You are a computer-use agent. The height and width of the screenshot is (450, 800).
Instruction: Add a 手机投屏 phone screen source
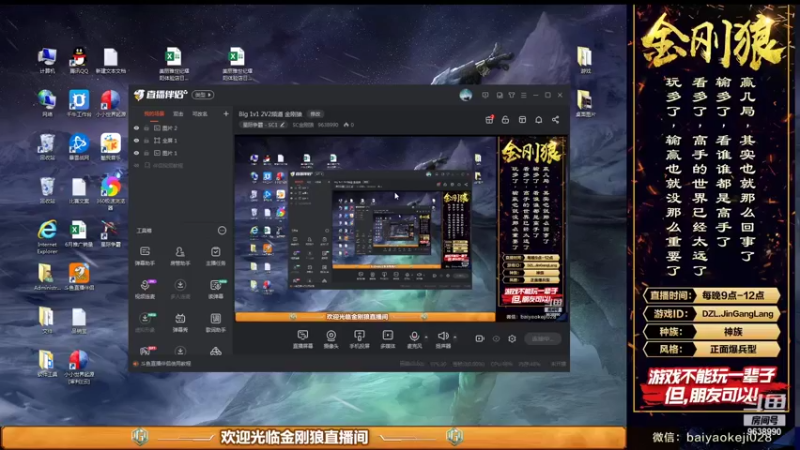[359, 339]
